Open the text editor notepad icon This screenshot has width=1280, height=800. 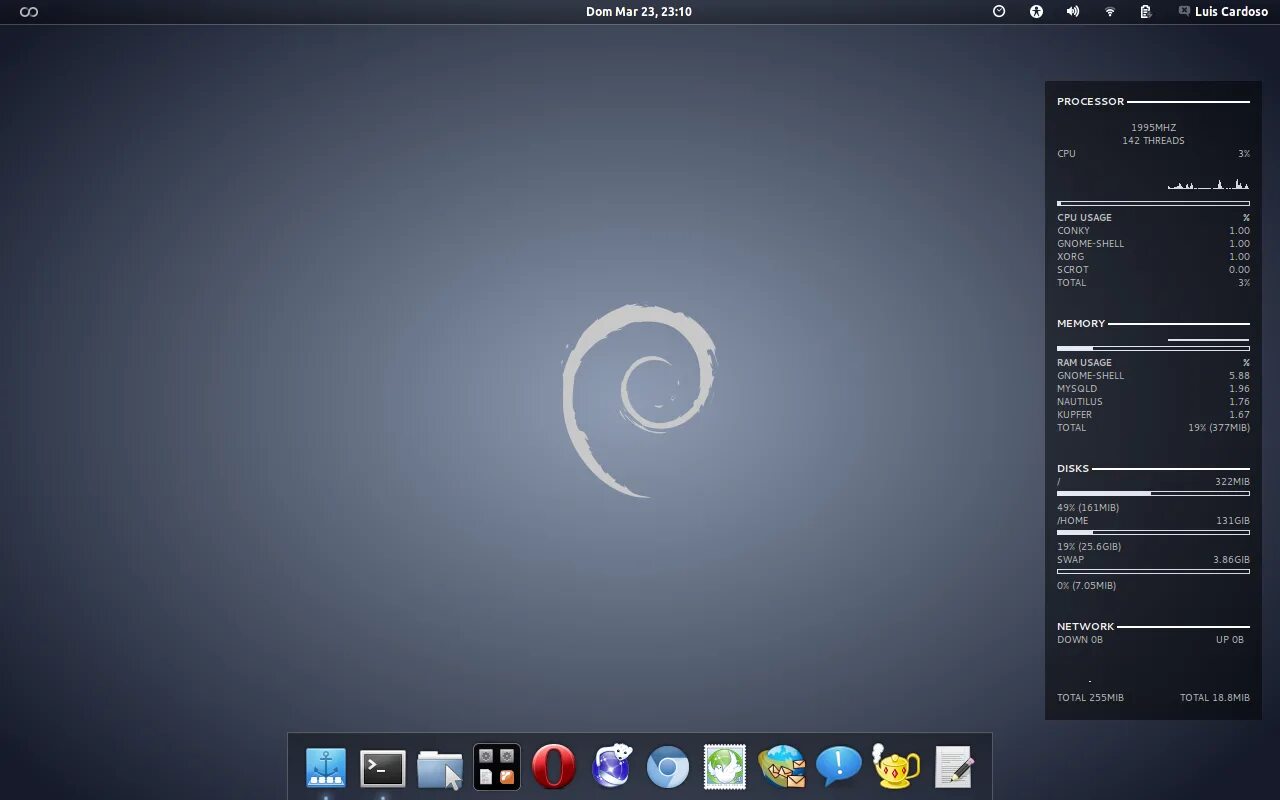[x=953, y=768]
